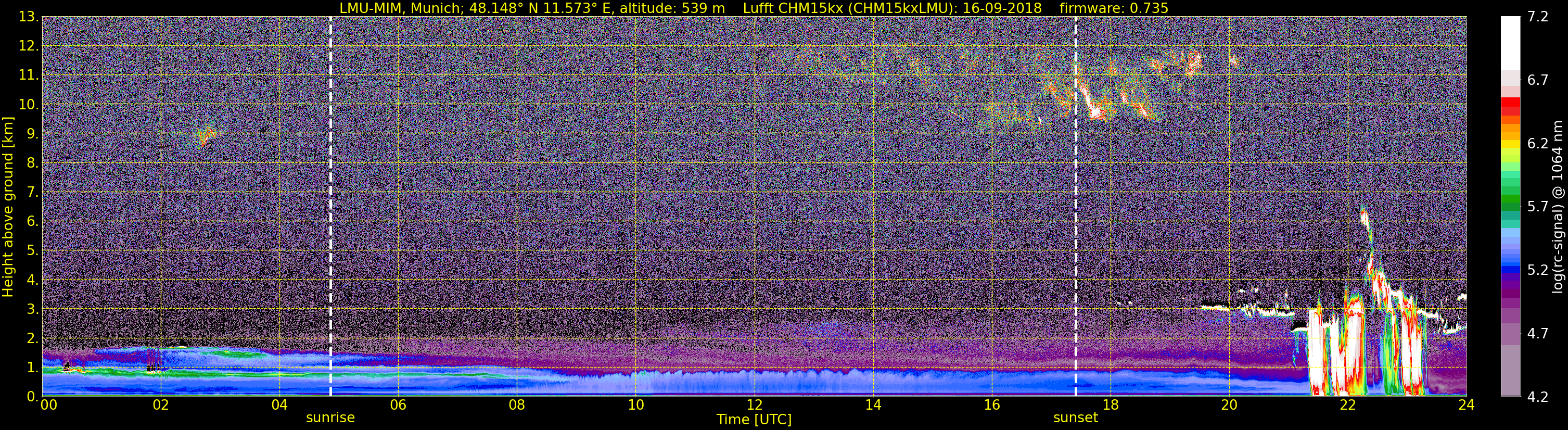The width and height of the screenshot is (1568, 430).
Task: Select colorbar tick value 6.7
Action: [x=1538, y=80]
